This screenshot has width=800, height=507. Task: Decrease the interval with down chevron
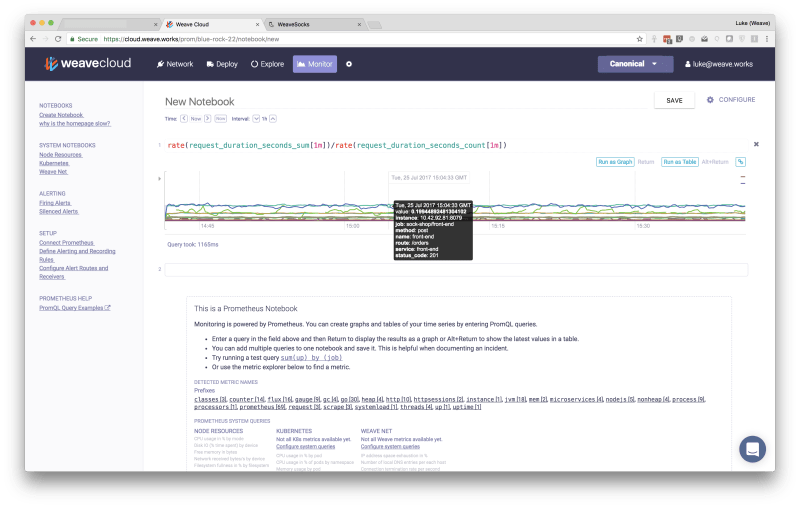256,118
